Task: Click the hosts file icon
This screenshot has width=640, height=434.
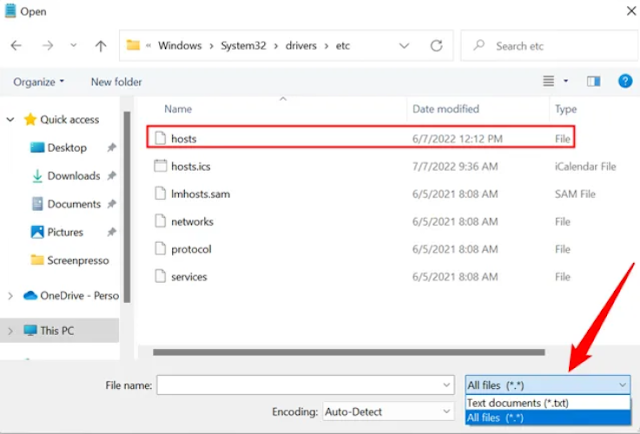Action: (x=160, y=138)
